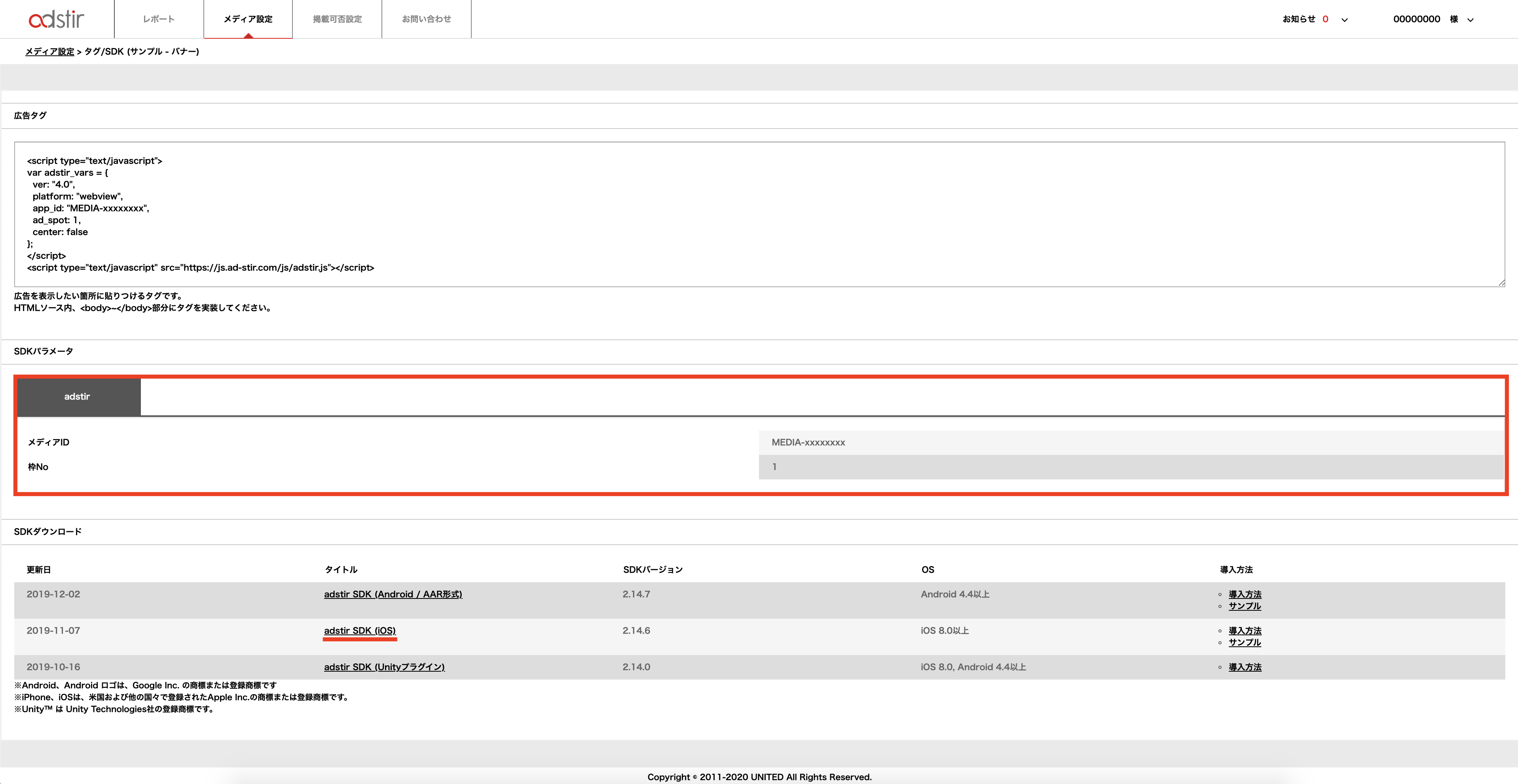Screen dimensions: 1518x784
Task: Click SDK version 2.14.6
Action: pyautogui.click(x=636, y=631)
